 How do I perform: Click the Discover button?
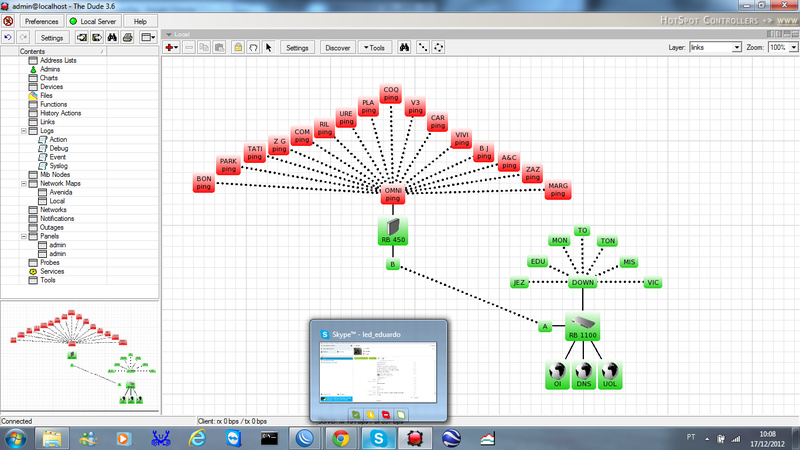click(338, 47)
